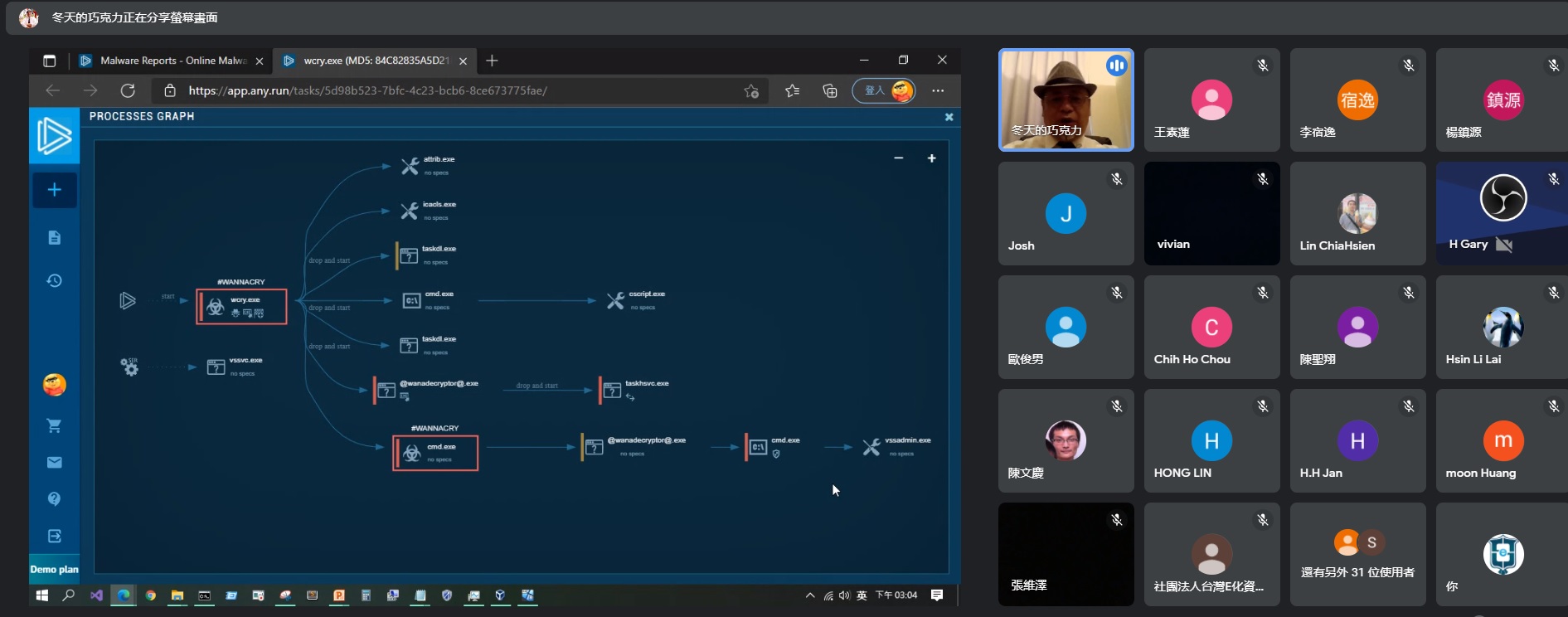
Task: Select the HONG LIN participant tile
Action: coord(1212,440)
